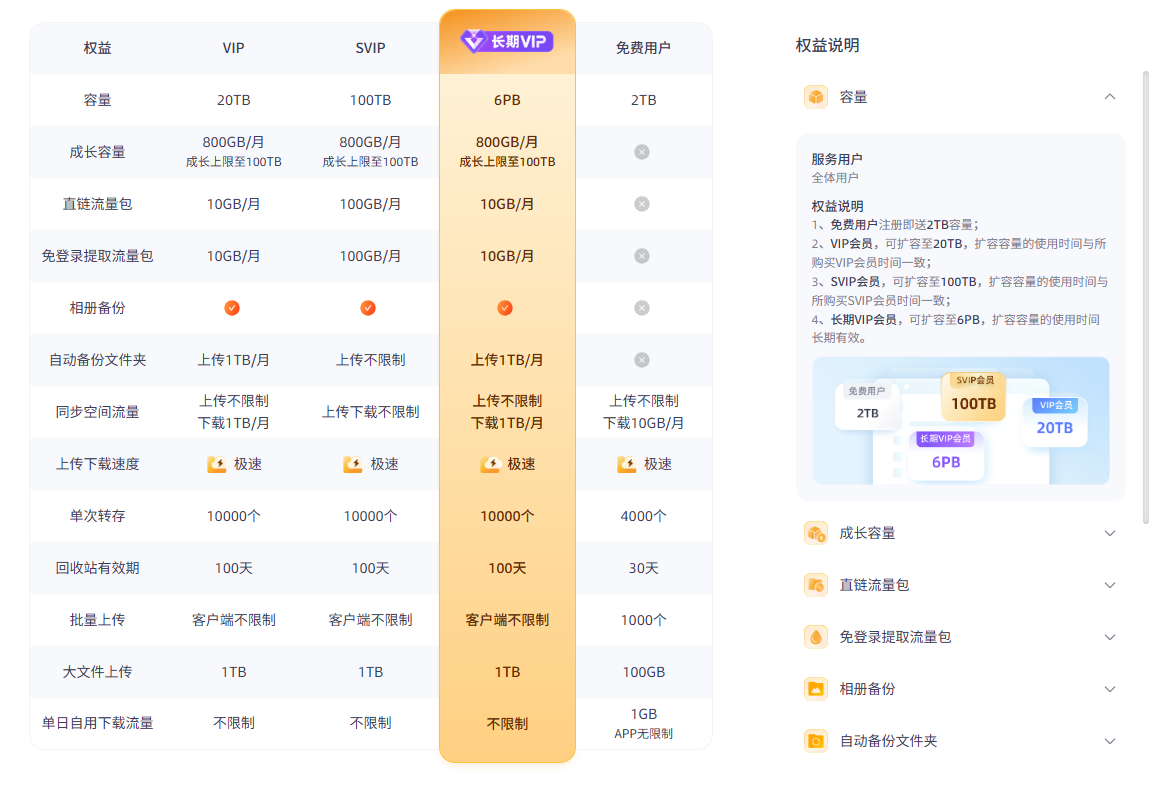Click the gray X for 免费用户 成长容量
Screen dimensions: 1172x786
tap(644, 152)
